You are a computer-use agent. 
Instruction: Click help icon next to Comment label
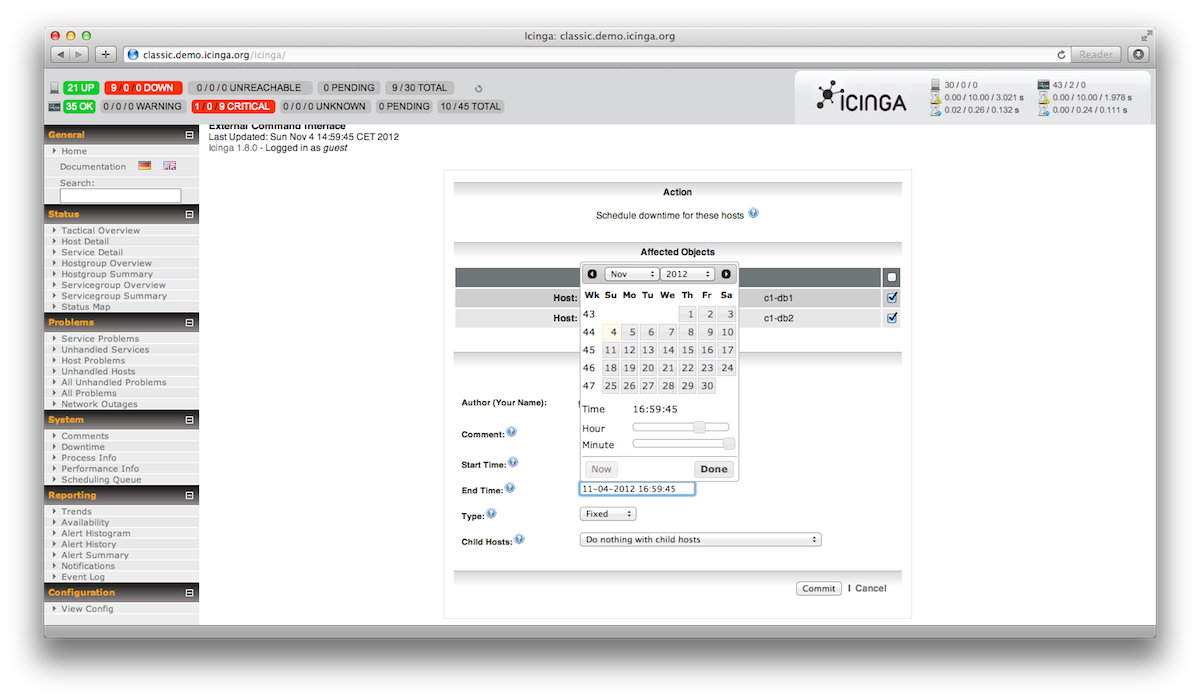pyautogui.click(x=511, y=433)
